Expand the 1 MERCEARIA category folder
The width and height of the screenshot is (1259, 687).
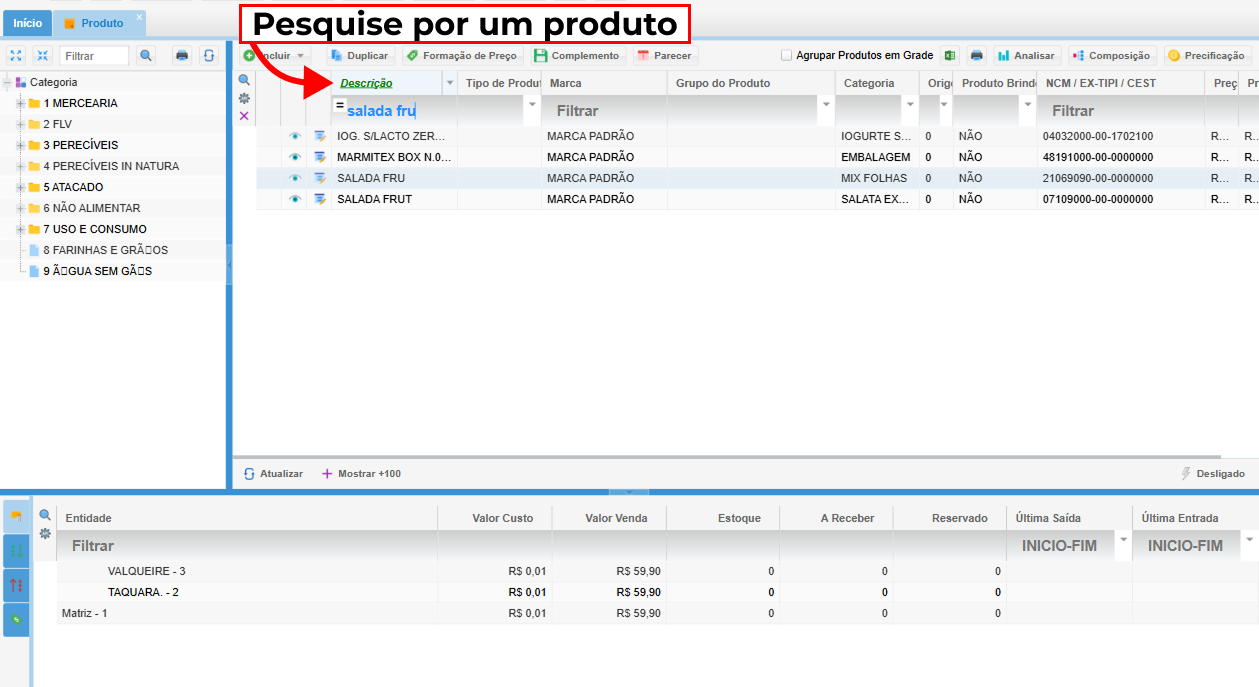(20, 103)
